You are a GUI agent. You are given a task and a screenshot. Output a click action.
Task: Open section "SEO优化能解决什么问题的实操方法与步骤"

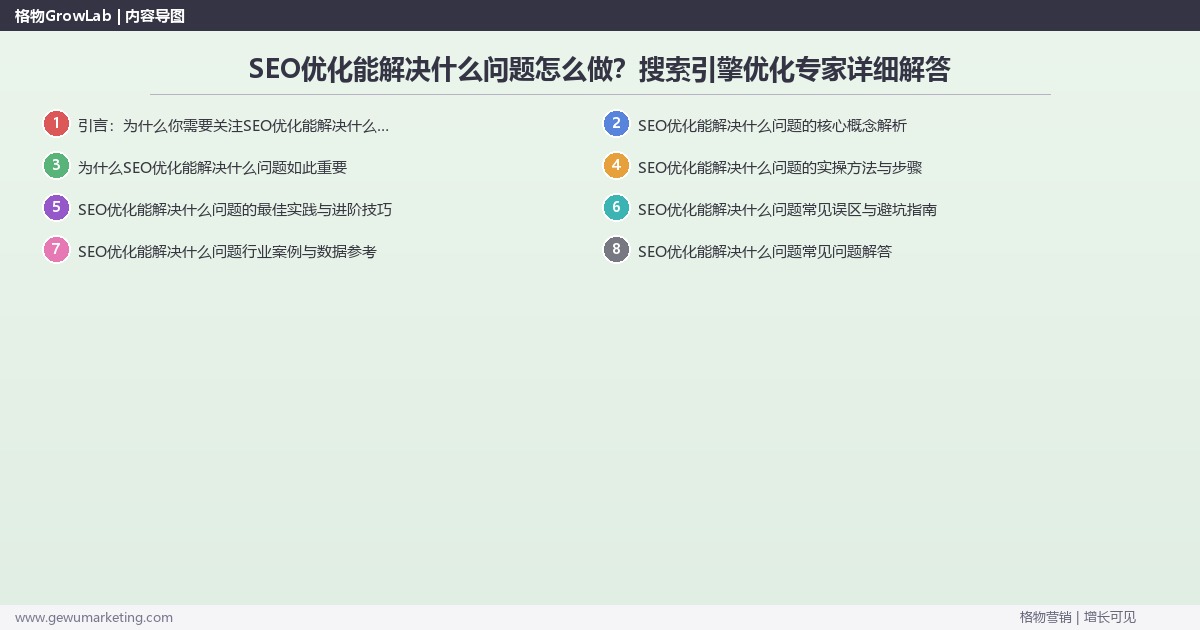tap(780, 168)
